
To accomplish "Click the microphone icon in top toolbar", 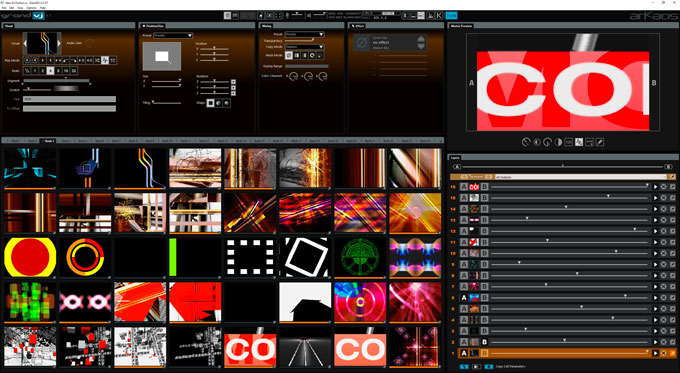I will click(x=288, y=16).
